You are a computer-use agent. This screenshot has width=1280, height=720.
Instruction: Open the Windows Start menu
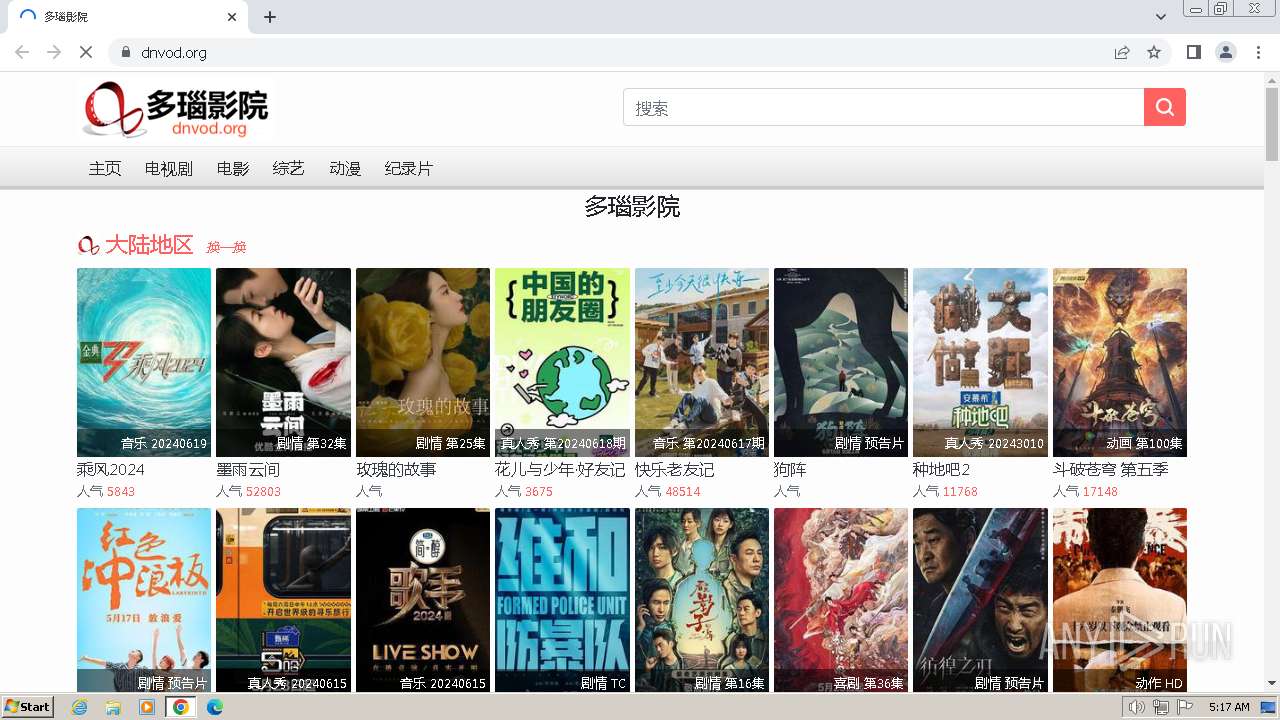pyautogui.click(x=28, y=706)
